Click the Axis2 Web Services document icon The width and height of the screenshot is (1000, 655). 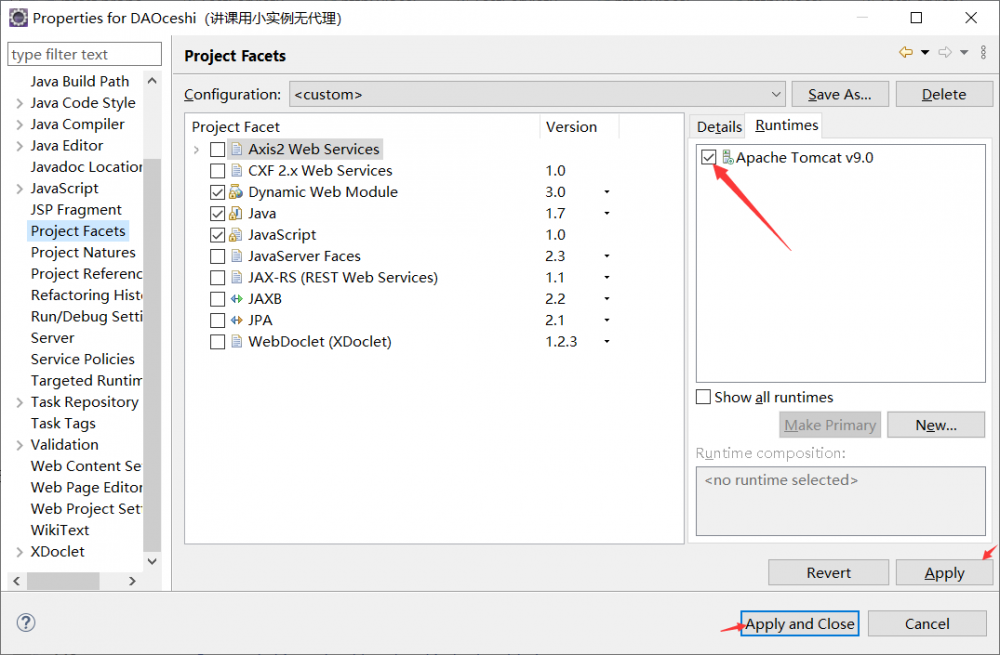(237, 149)
